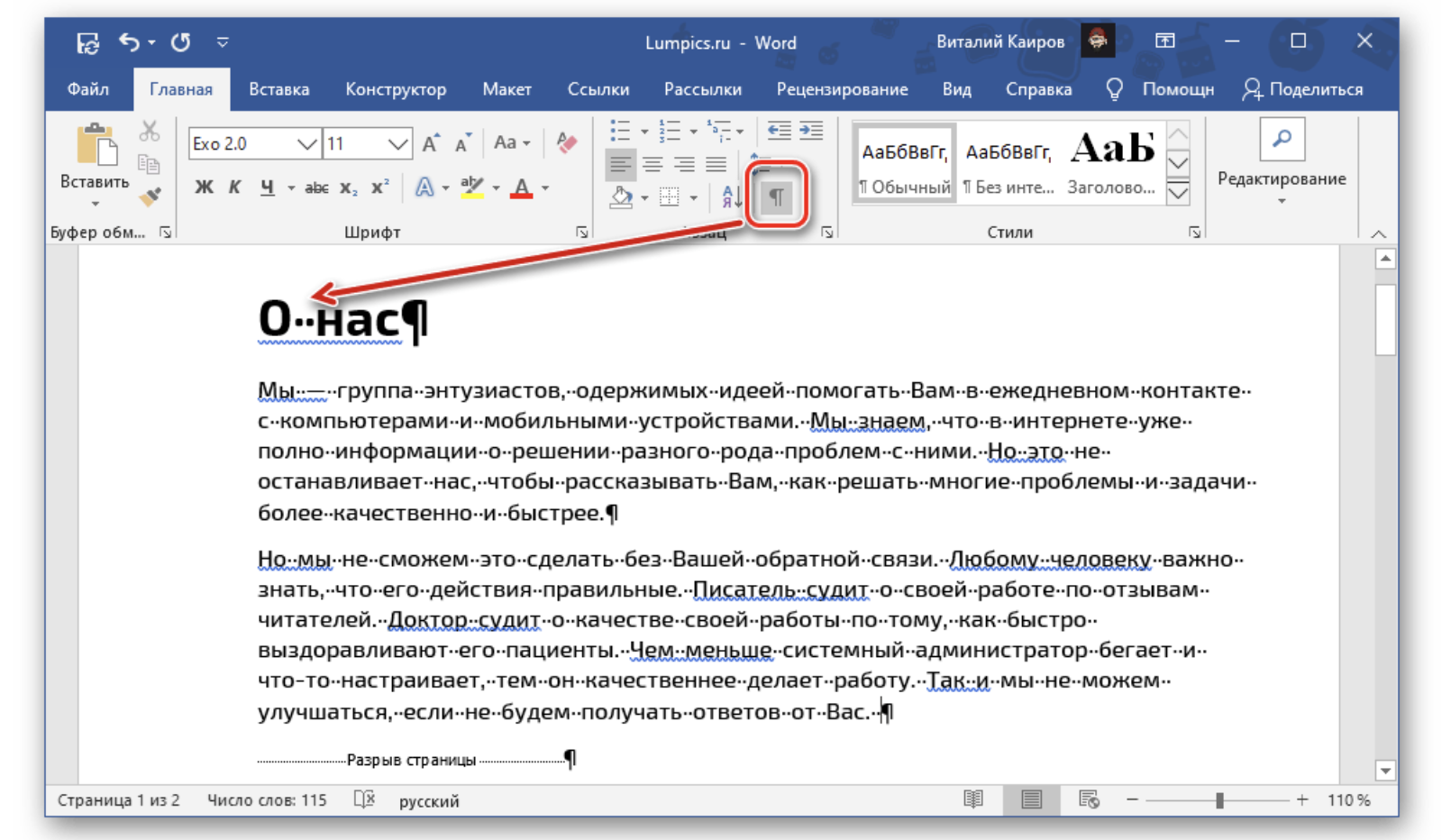Open the Помощн tell-me lightbulb search
Viewport: 1442px width, 840px height.
pos(1161,89)
